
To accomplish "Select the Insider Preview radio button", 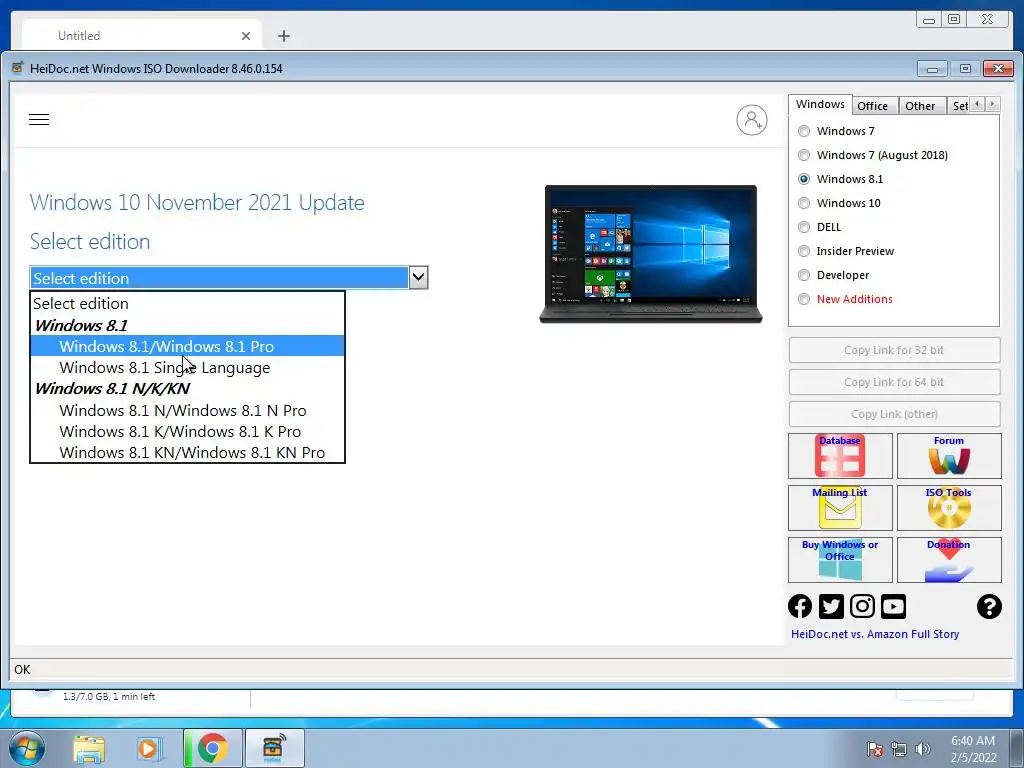I will point(804,251).
